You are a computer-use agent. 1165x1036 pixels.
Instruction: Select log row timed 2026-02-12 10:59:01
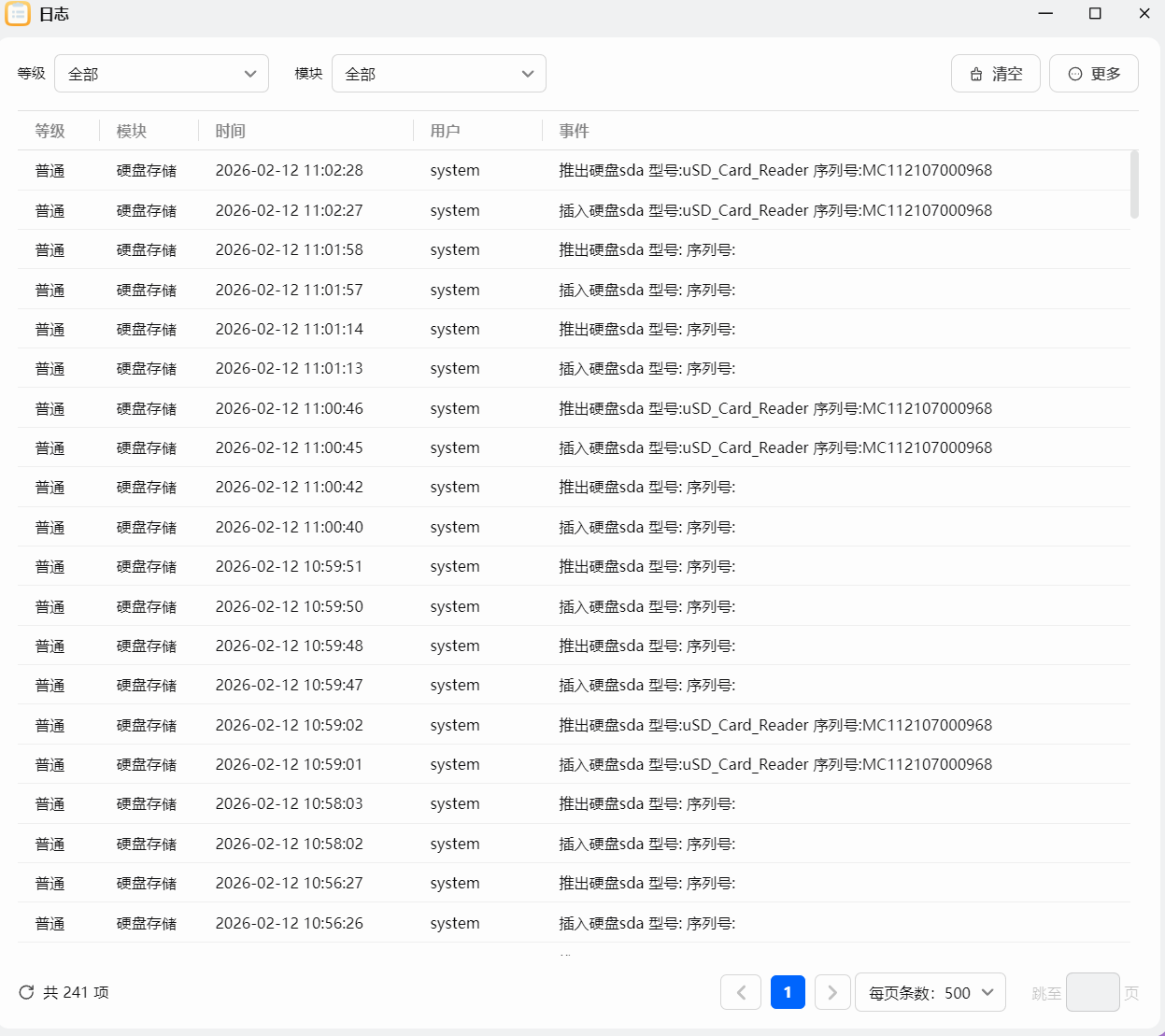click(574, 764)
